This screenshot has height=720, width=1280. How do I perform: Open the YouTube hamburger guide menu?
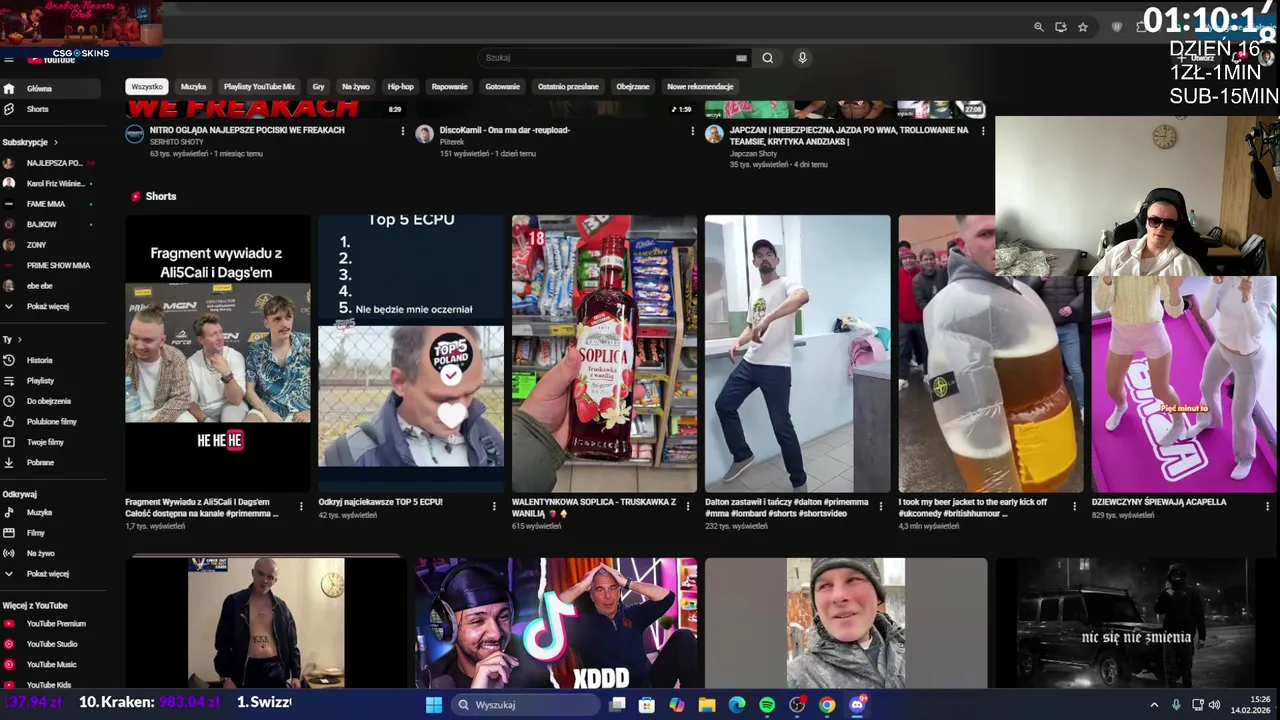pyautogui.click(x=9, y=59)
